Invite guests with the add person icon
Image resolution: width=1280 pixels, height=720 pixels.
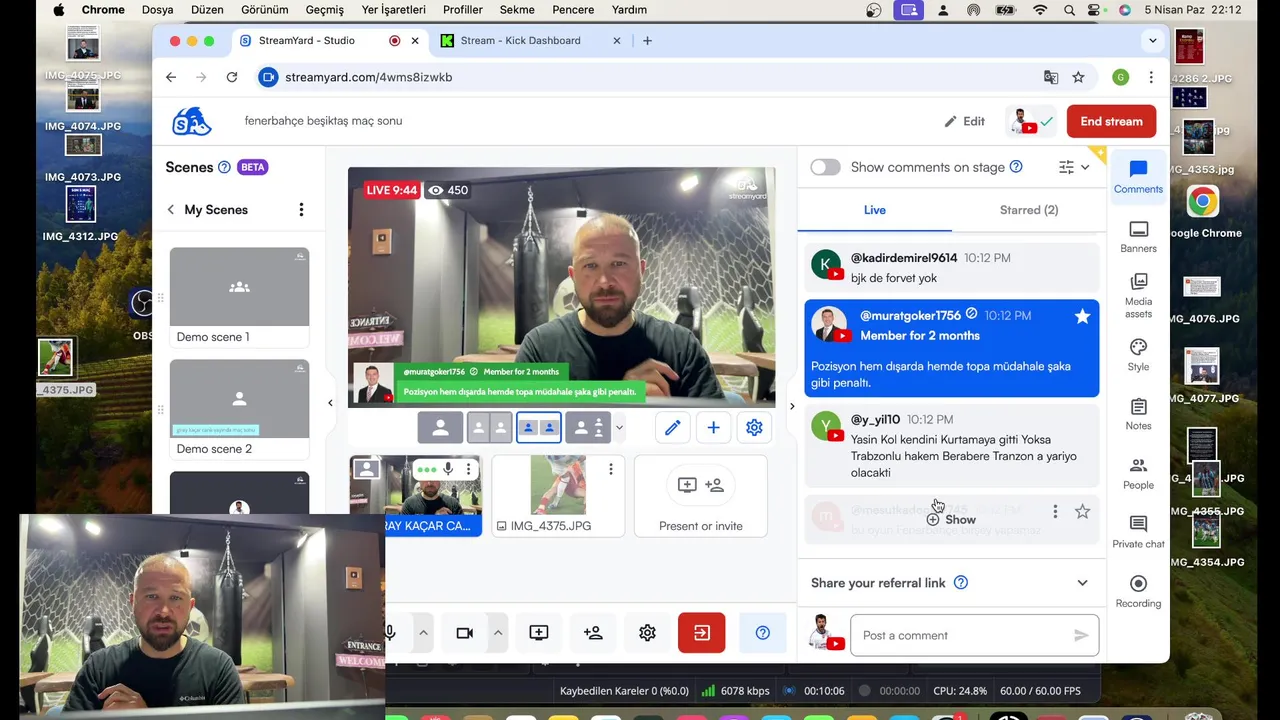pos(593,633)
